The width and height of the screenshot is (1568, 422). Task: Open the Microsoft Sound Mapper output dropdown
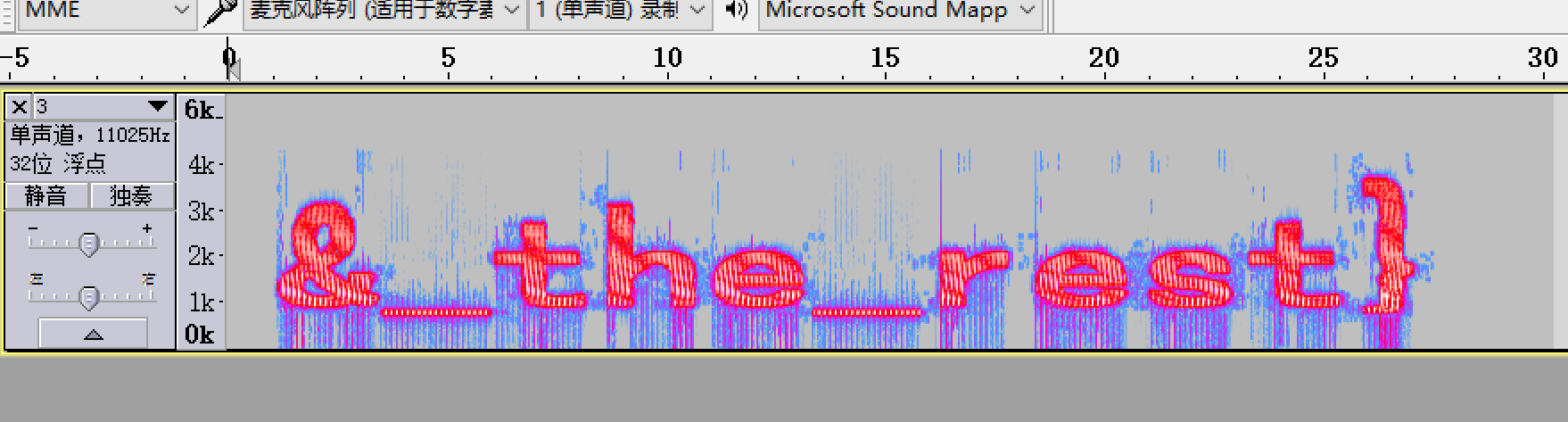901,12
